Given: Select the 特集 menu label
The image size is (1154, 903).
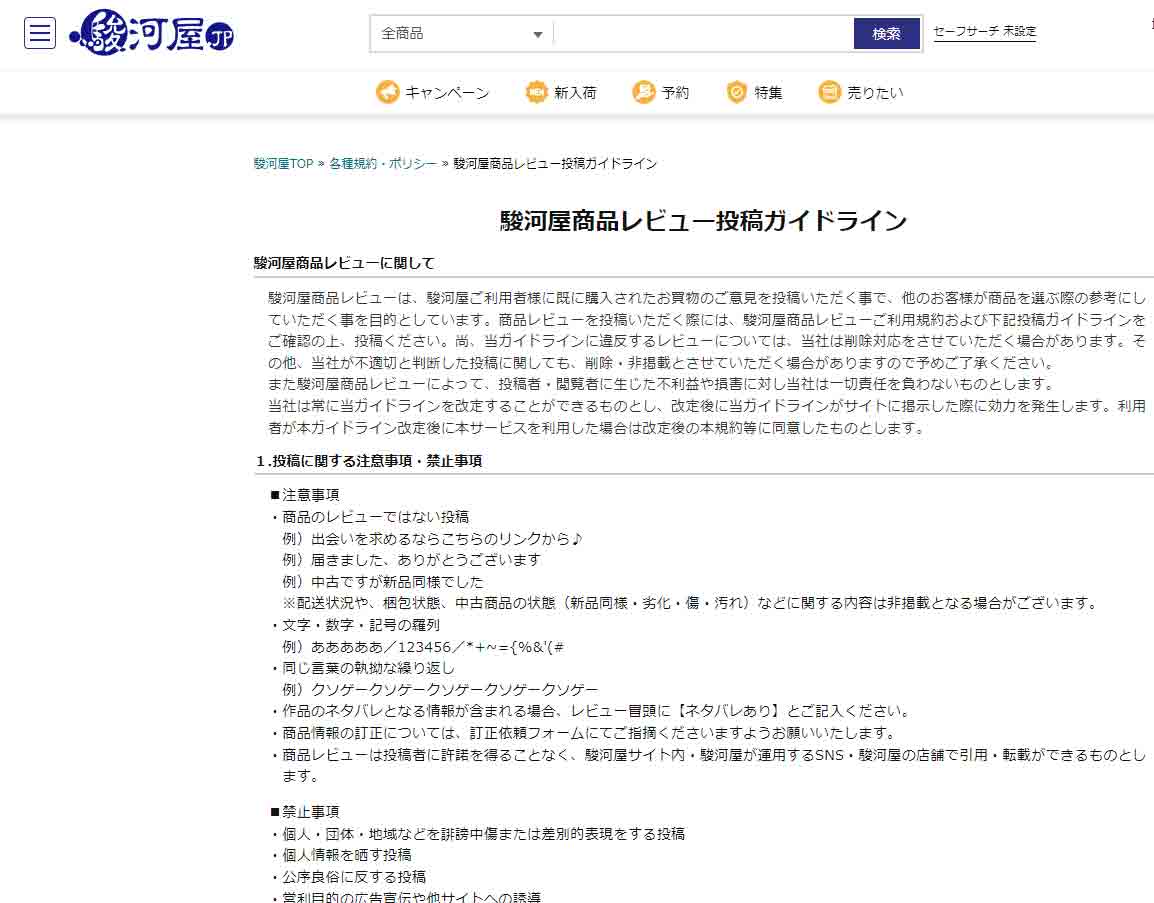Looking at the screenshot, I should [x=768, y=93].
